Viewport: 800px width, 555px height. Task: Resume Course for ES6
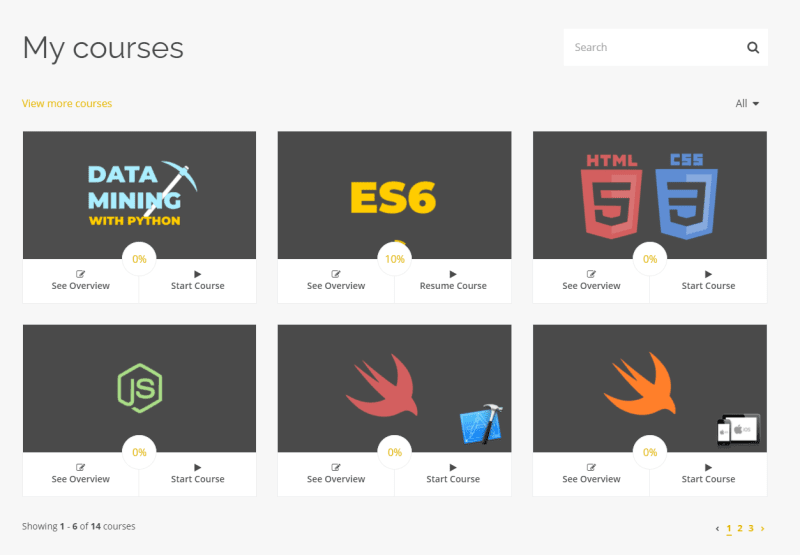click(x=453, y=281)
